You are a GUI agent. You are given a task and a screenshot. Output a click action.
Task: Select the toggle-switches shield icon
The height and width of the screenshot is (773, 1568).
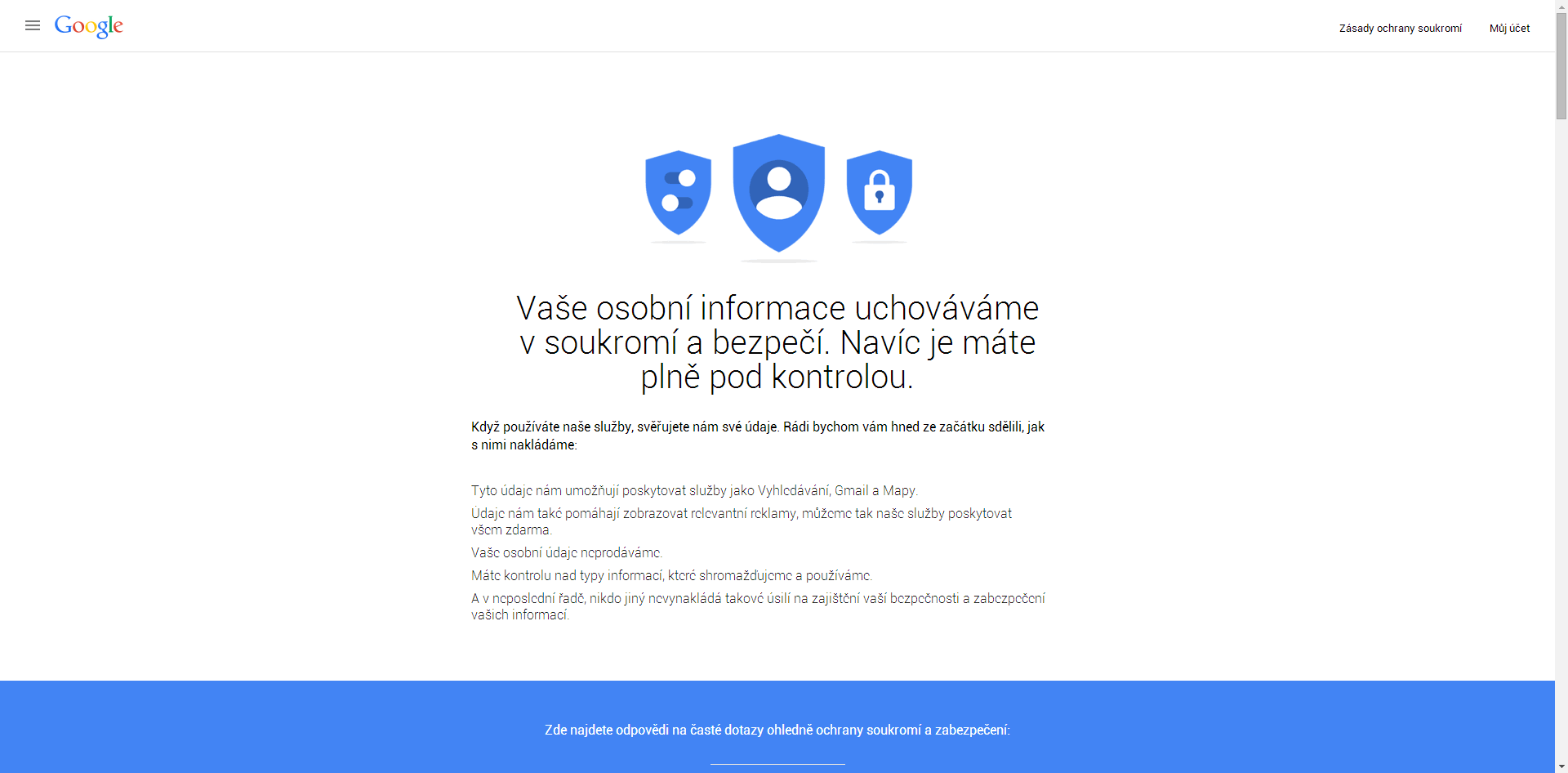point(678,193)
